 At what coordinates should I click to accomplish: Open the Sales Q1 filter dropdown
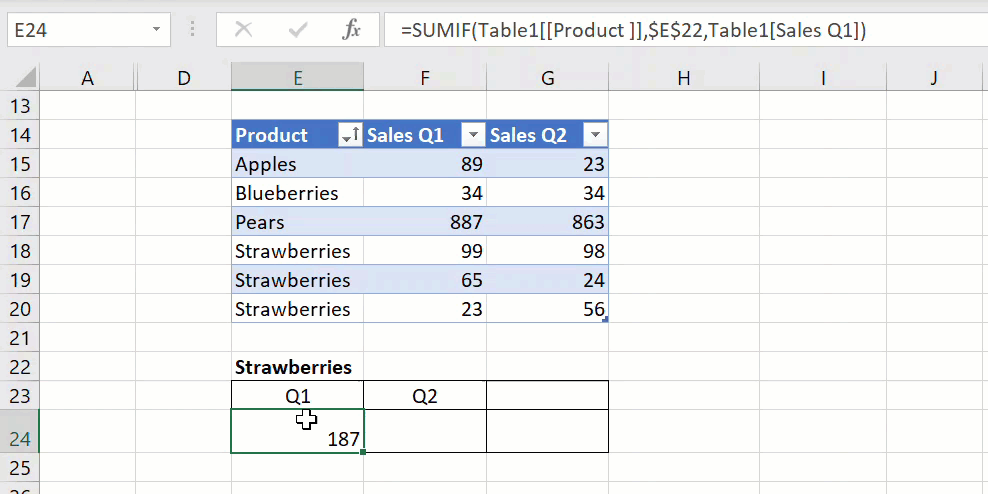pyautogui.click(x=472, y=136)
